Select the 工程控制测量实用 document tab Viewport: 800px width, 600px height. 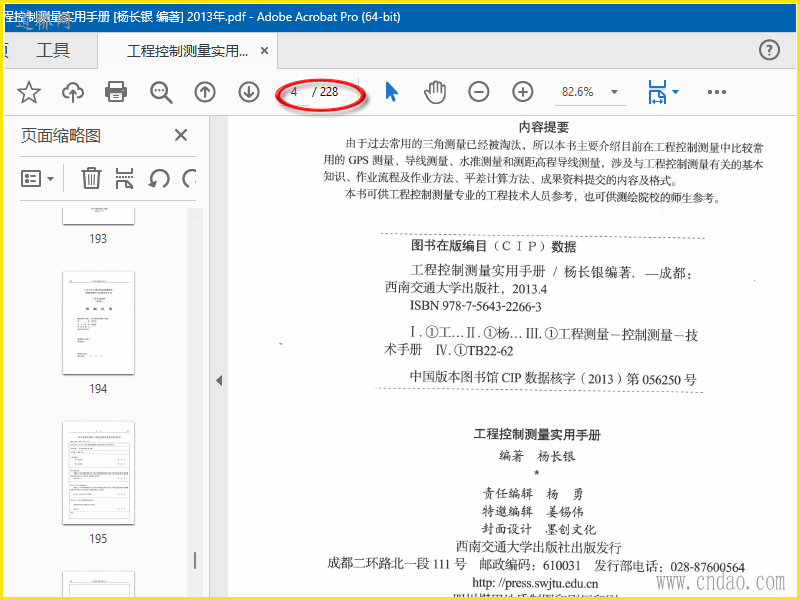187,51
